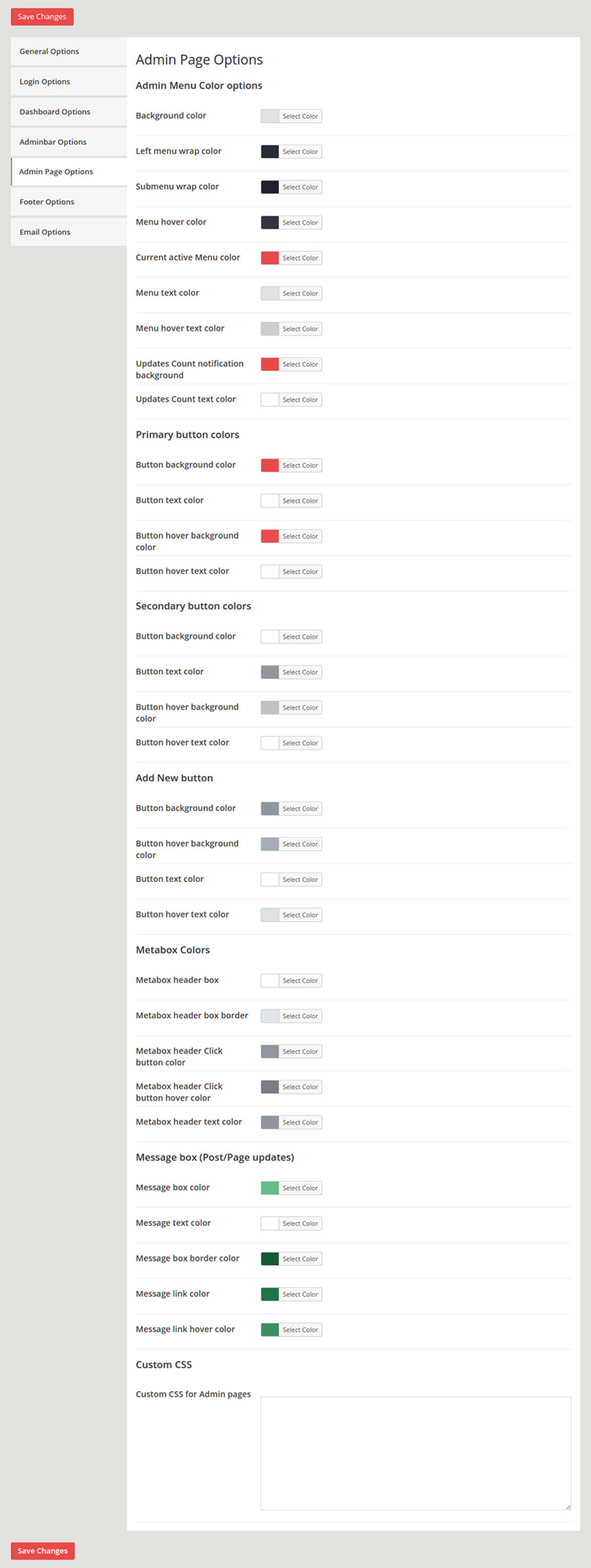
Task: Switch to the Login Options tab
Action: pyautogui.click(x=45, y=81)
